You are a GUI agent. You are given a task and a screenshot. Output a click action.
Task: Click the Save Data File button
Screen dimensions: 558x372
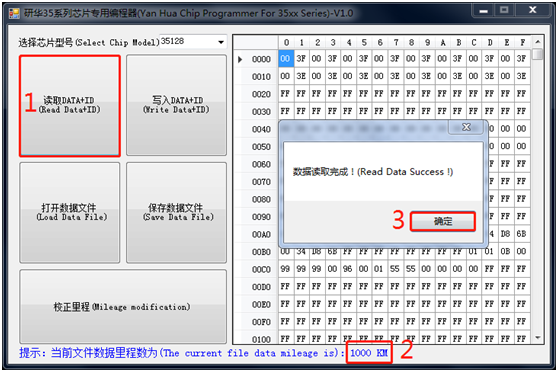tap(177, 213)
